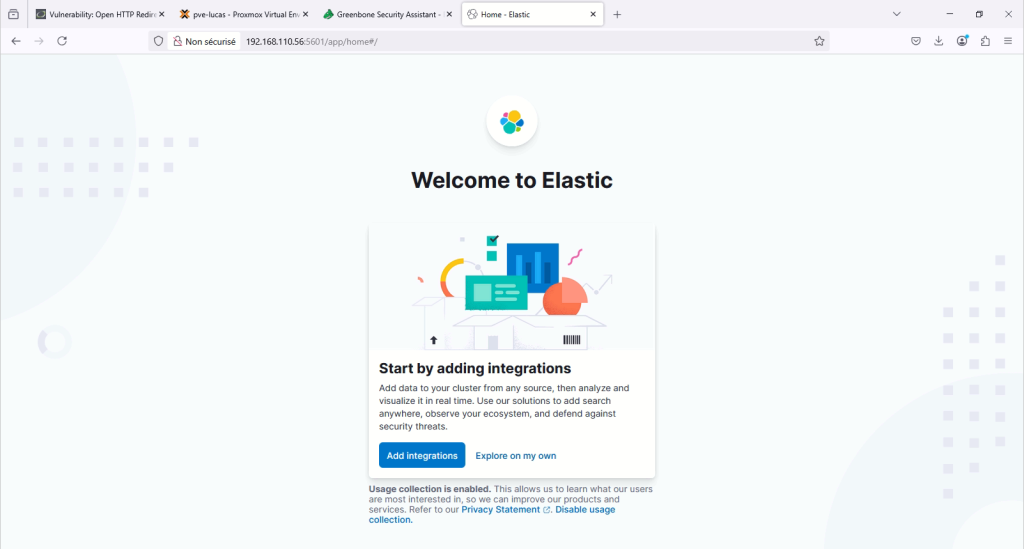Open the Firefox account icon

point(962,41)
